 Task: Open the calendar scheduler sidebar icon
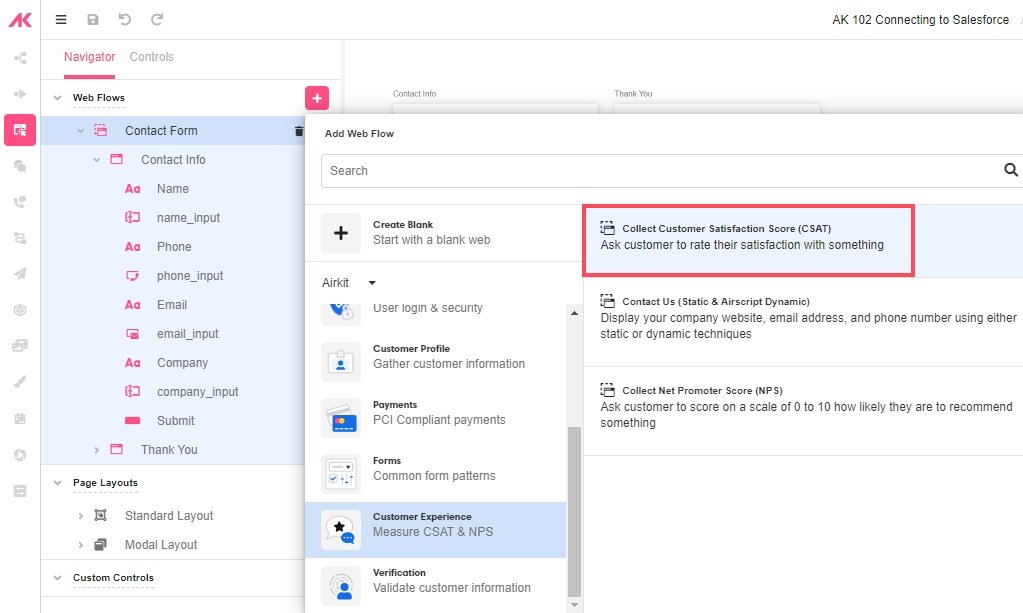point(20,419)
